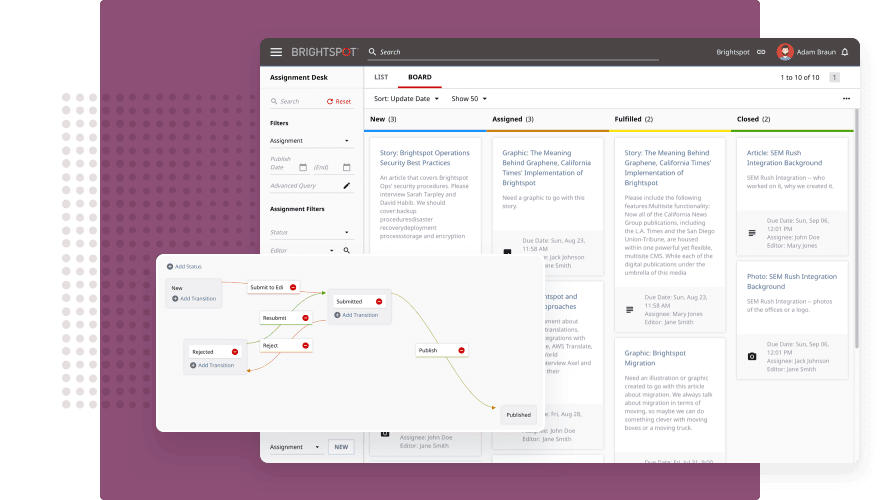Viewport: 890px width, 500px height.
Task: Open Photo: SEM Rush Integration Background
Action: 792,281
